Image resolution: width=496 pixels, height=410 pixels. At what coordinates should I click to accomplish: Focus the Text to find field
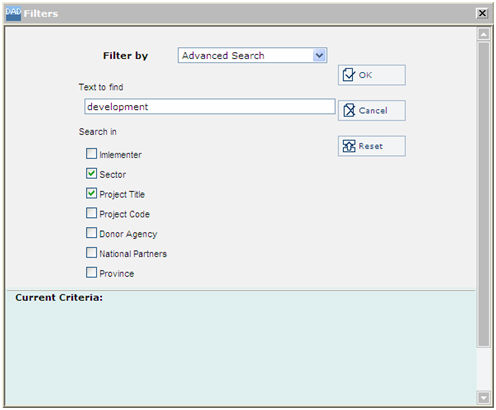(210, 107)
